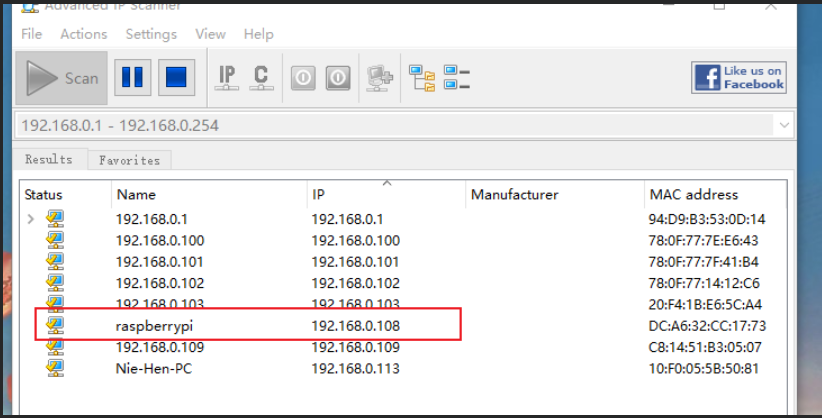The width and height of the screenshot is (822, 418).
Task: Select the raspberrypi device name
Action: [x=154, y=326]
